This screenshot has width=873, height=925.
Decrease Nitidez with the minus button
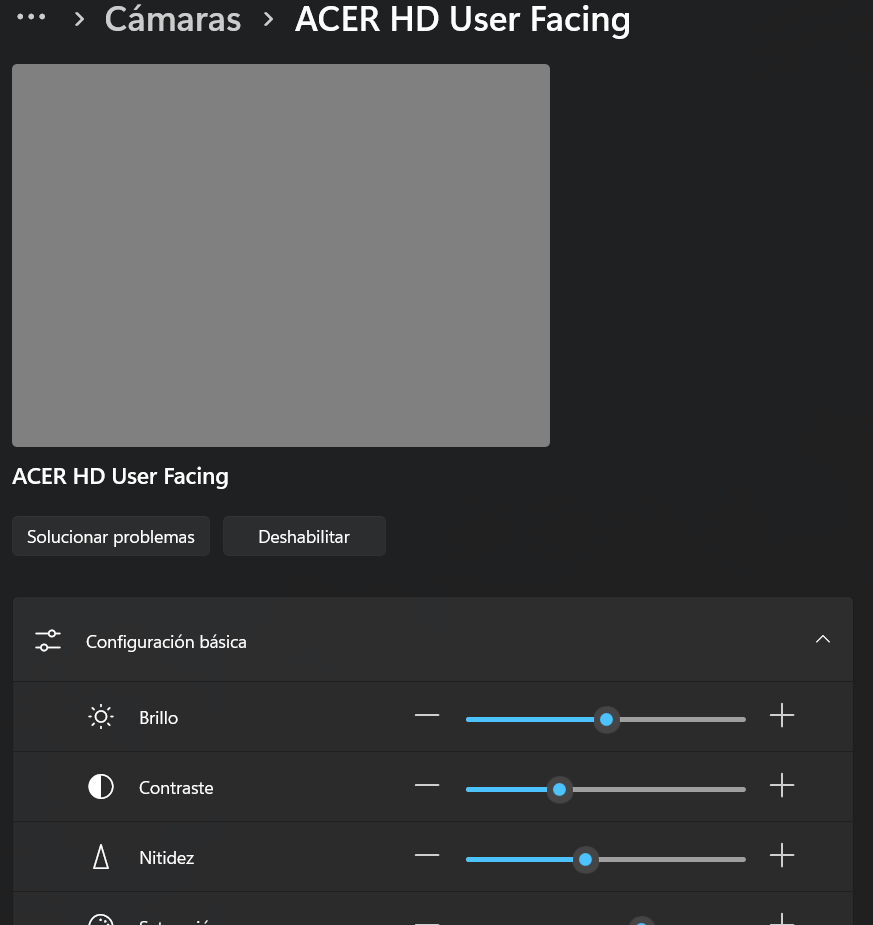tap(427, 856)
